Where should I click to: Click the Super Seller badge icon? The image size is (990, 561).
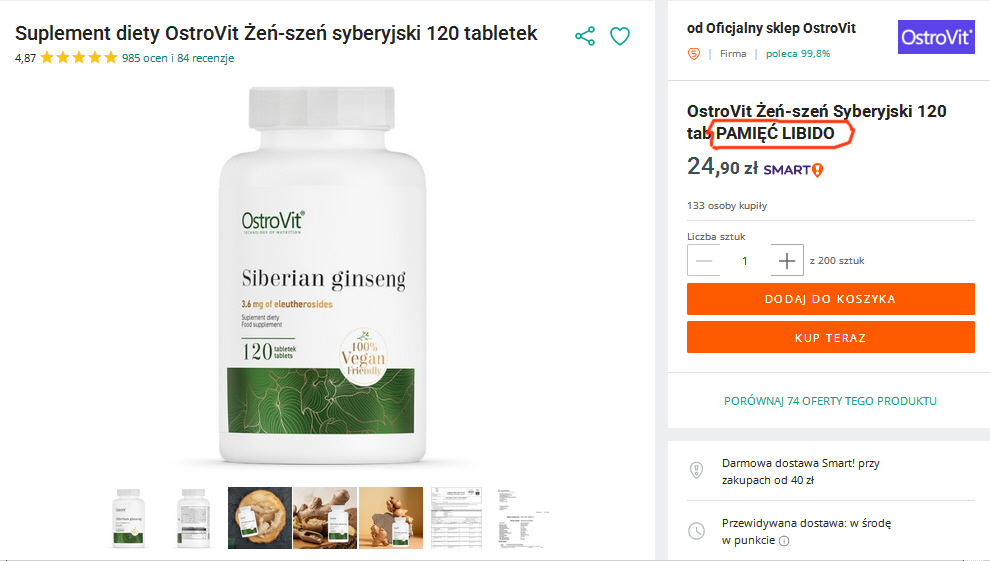click(694, 54)
